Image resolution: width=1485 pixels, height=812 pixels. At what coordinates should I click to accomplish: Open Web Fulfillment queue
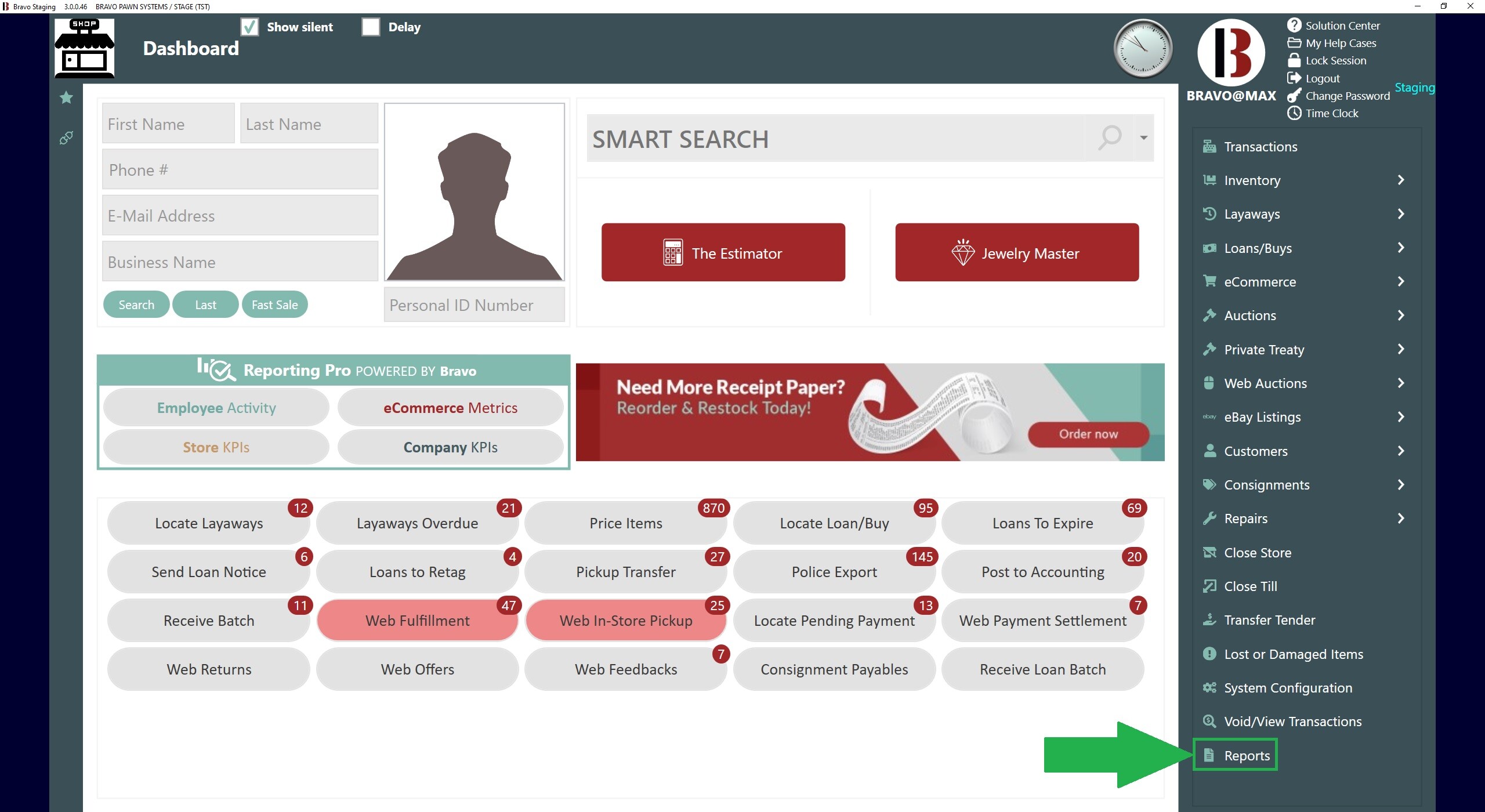pos(417,620)
